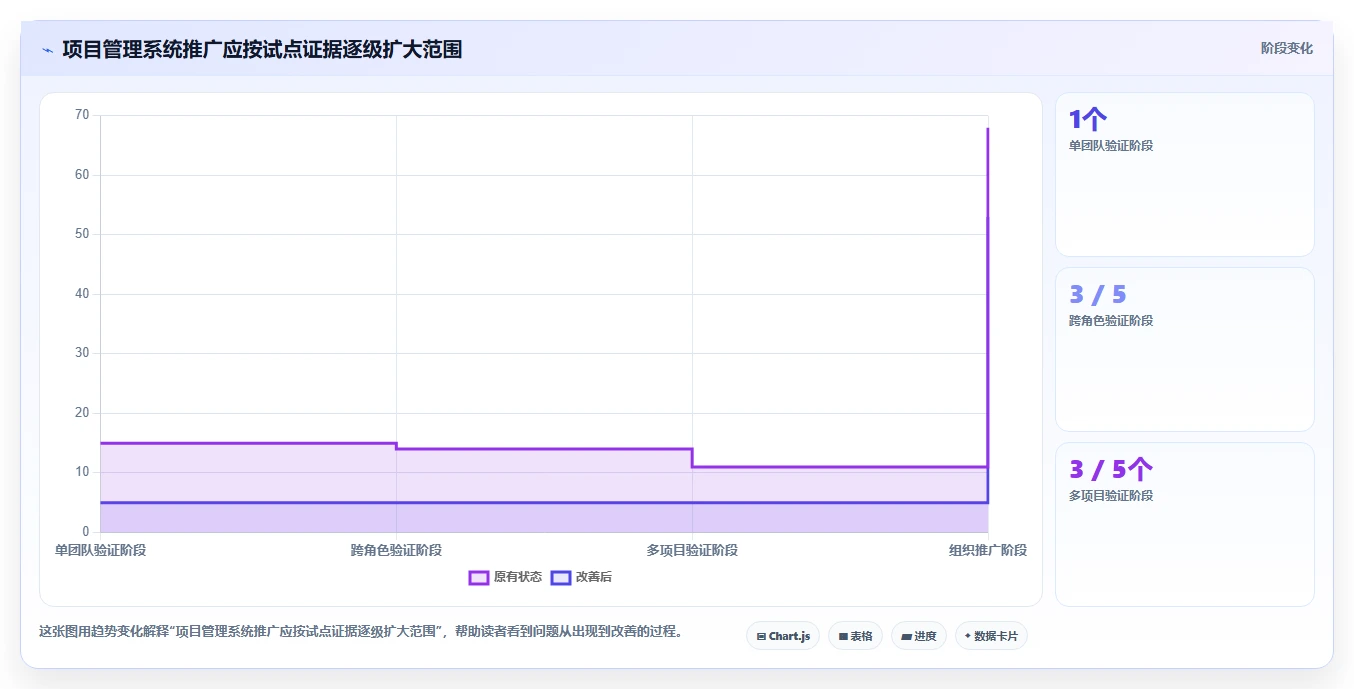Viewport: 1354px width, 689px height.
Task: Click the trend icon beside the title
Action: pyautogui.click(x=47, y=50)
